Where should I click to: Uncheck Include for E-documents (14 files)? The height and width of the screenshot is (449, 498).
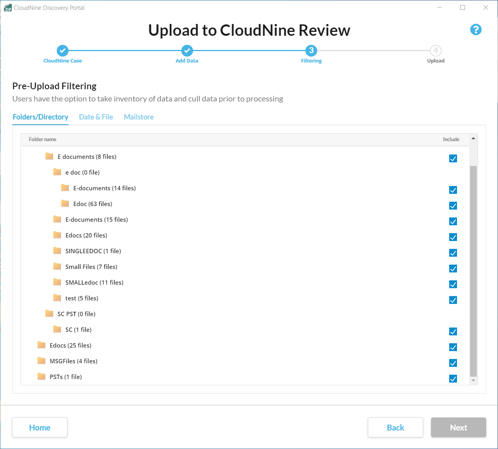453,190
